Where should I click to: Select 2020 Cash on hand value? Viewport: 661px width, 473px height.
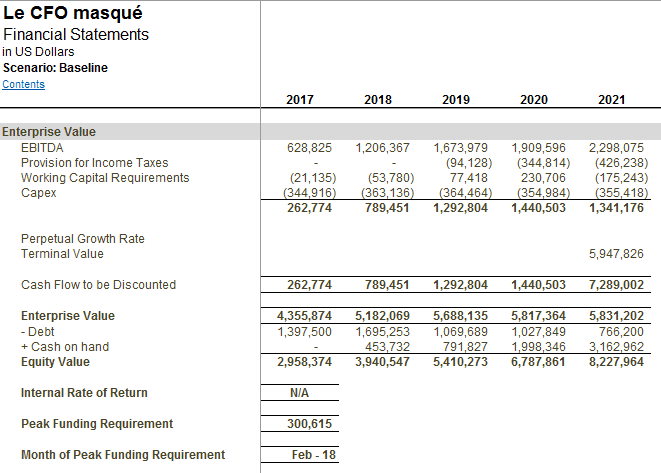(539, 347)
